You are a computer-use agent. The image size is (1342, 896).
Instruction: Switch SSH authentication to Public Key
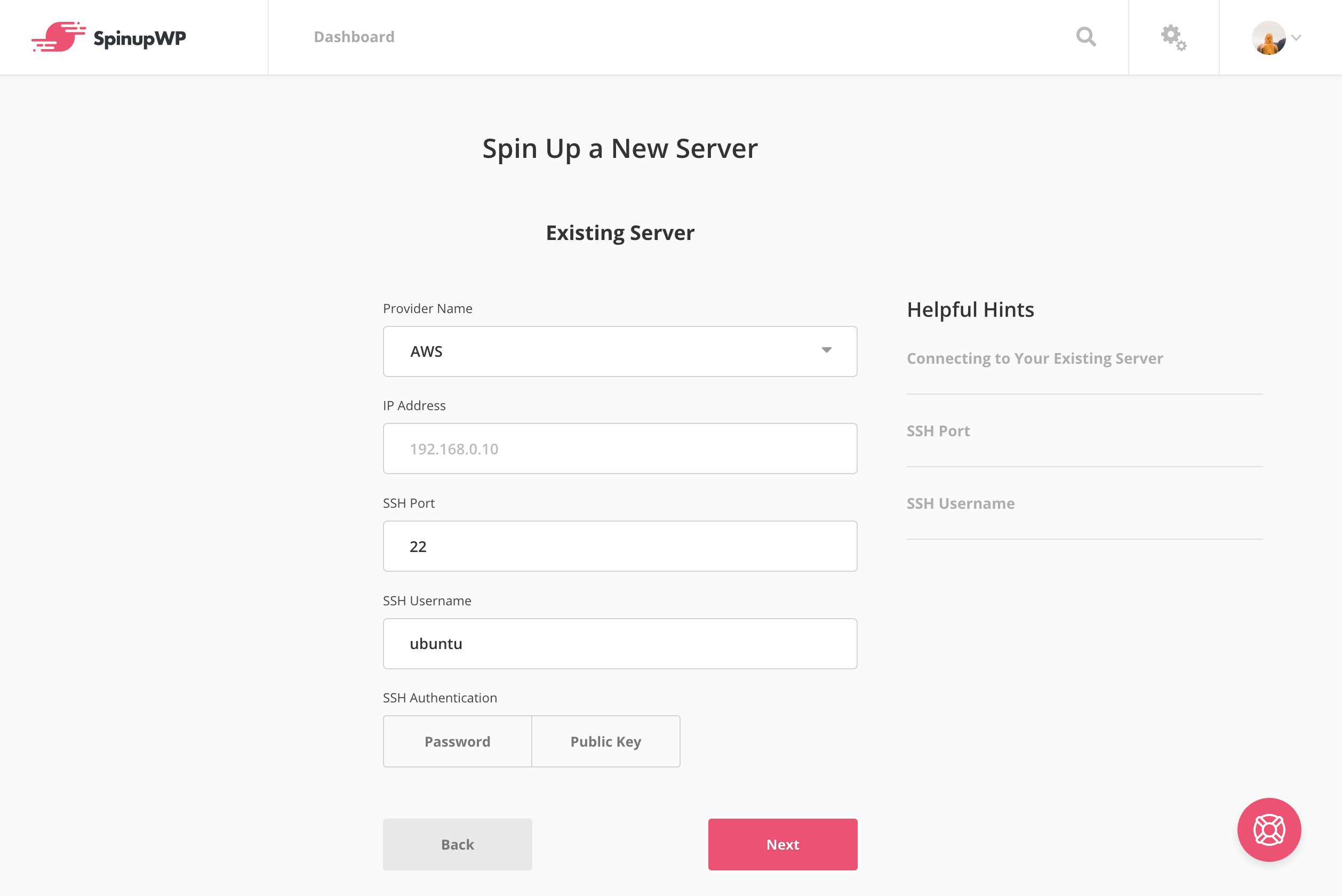[x=606, y=742]
